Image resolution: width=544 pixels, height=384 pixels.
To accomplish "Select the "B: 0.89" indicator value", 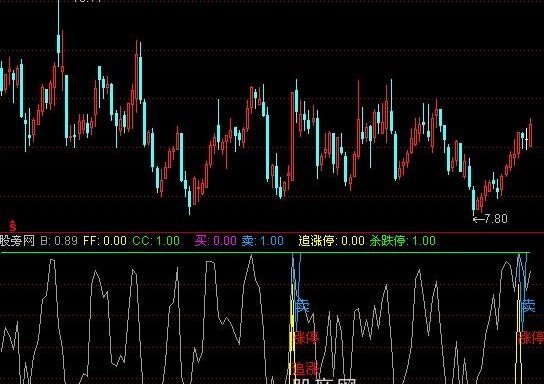I will pos(59,241).
